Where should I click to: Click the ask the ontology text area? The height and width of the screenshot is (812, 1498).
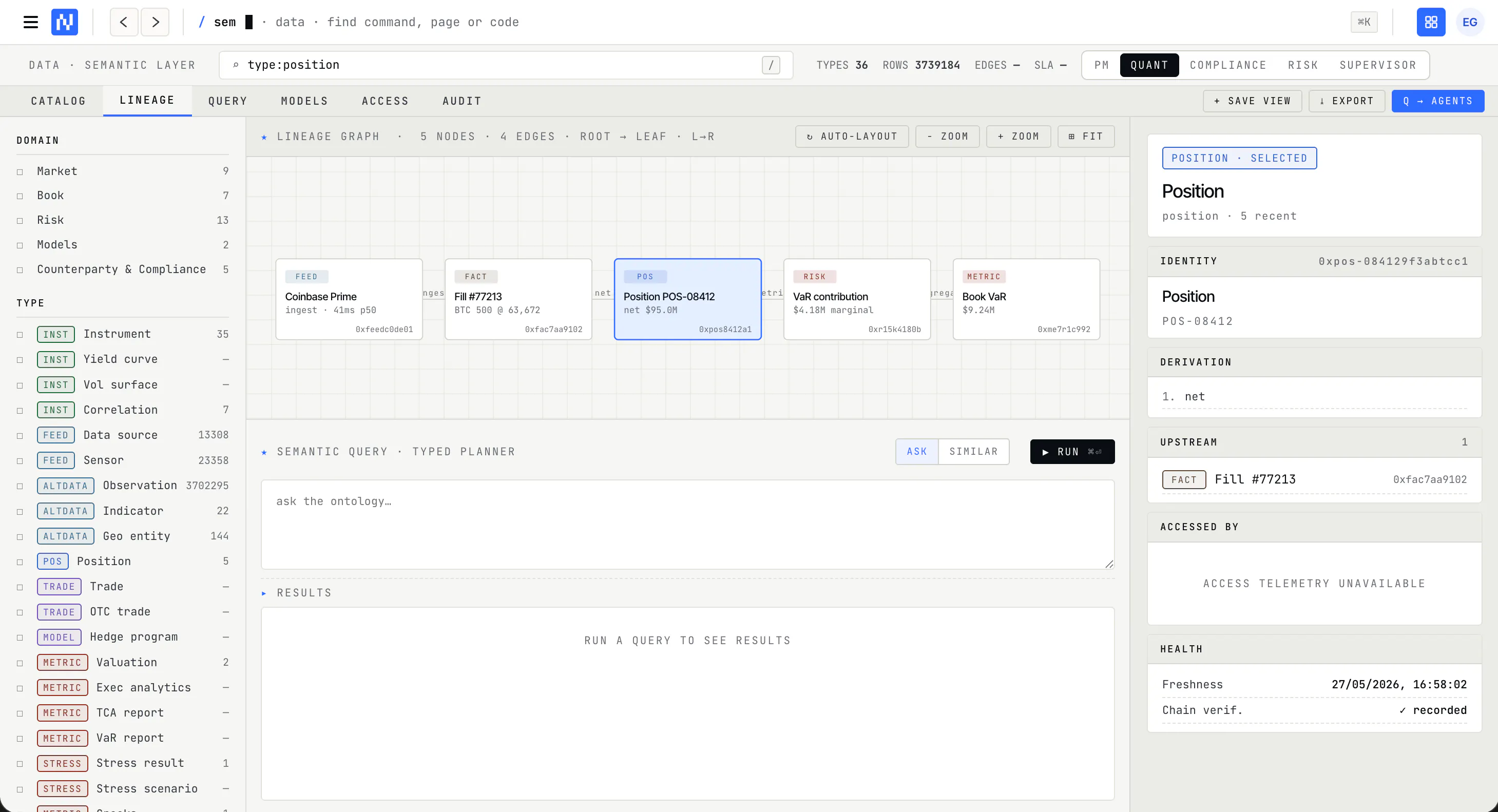pos(687,524)
